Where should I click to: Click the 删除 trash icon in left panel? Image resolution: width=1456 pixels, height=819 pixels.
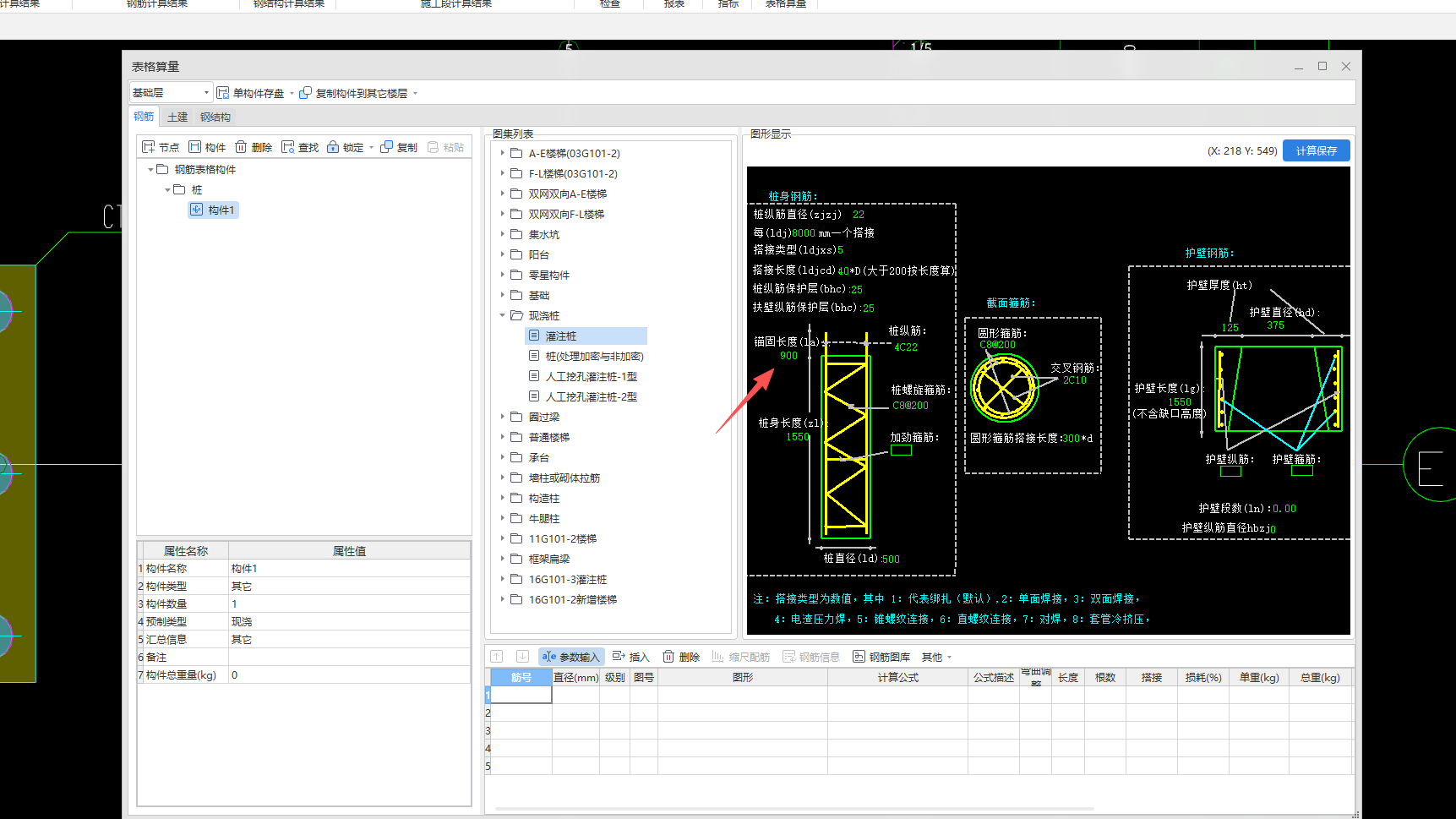click(241, 147)
